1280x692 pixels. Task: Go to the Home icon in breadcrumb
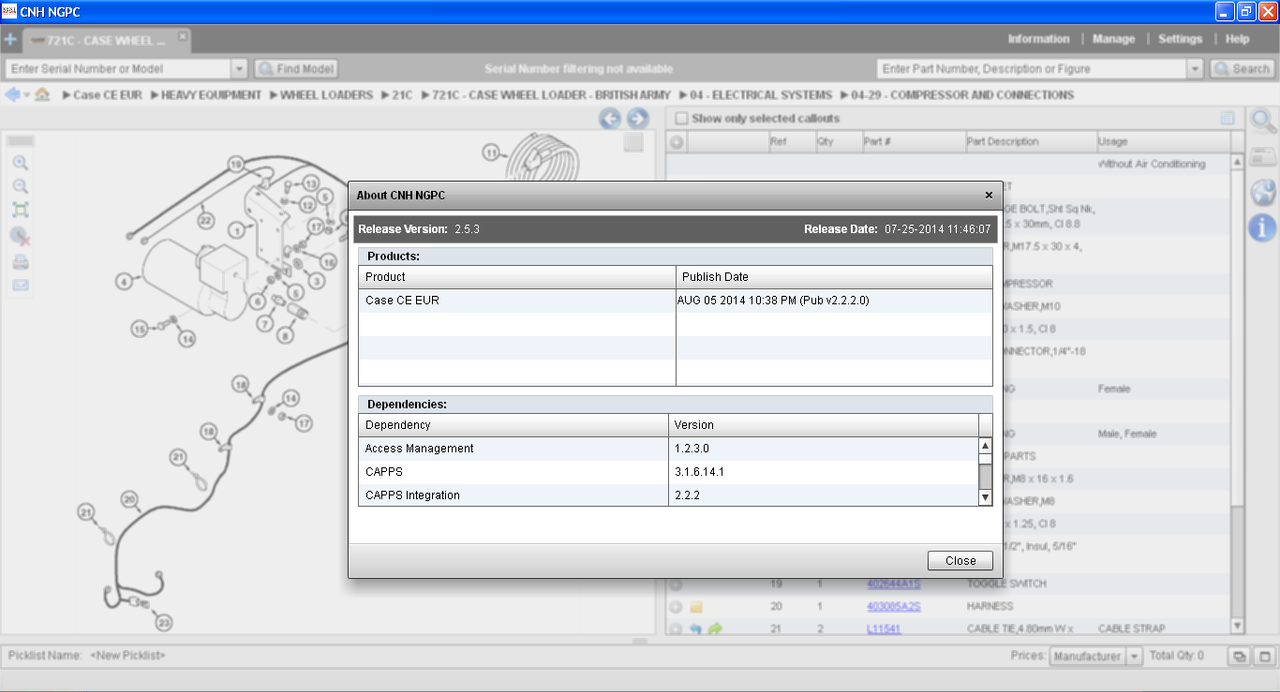click(42, 95)
